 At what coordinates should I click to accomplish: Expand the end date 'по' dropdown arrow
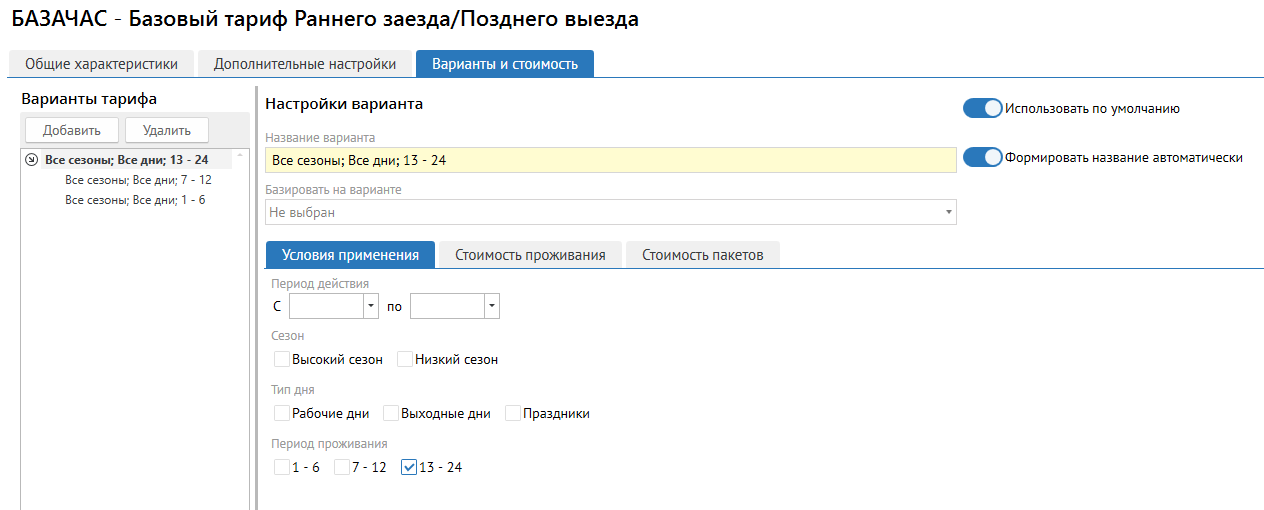[x=491, y=306]
